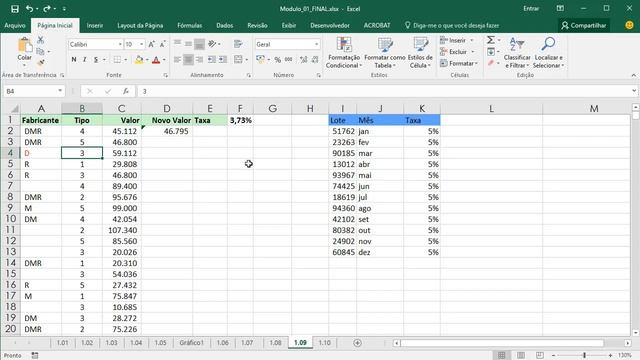
Task: Open the Estilos de Célula dropdown
Action: click(x=420, y=52)
